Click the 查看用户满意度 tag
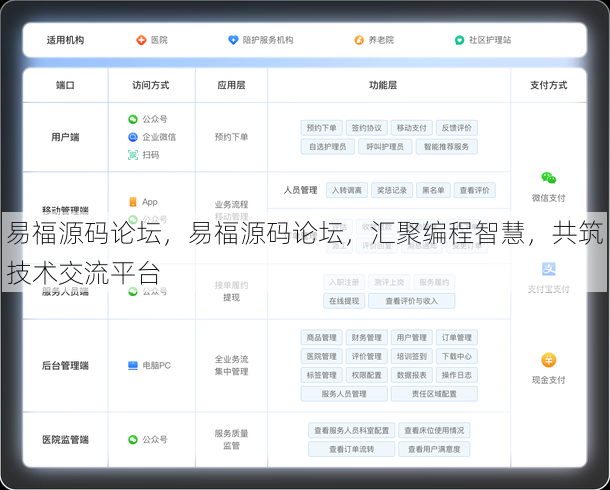Viewport: 610px width, 490px height. coord(434,449)
